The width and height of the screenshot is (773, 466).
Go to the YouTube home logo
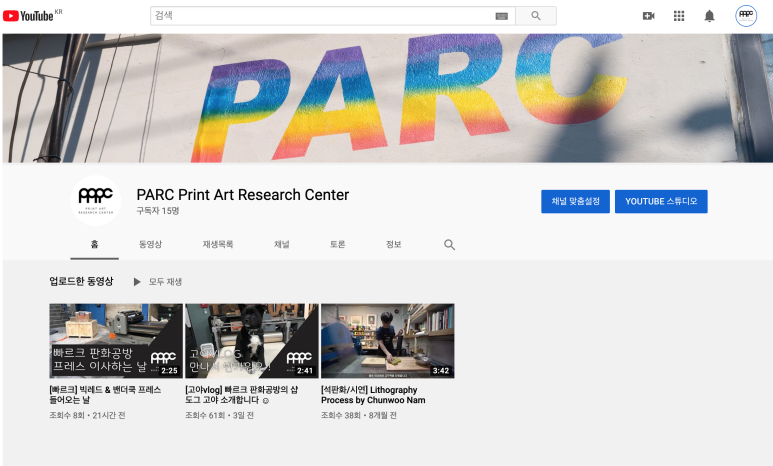point(29,16)
